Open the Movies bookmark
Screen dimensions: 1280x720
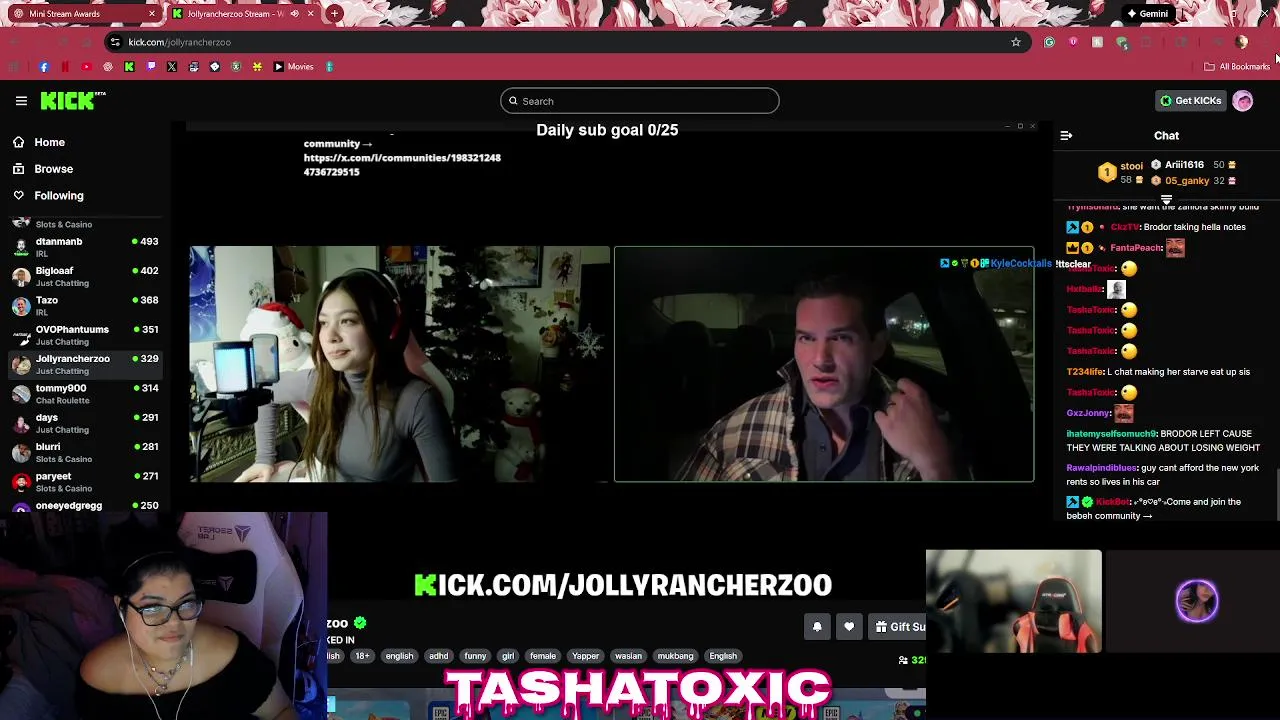(x=294, y=67)
